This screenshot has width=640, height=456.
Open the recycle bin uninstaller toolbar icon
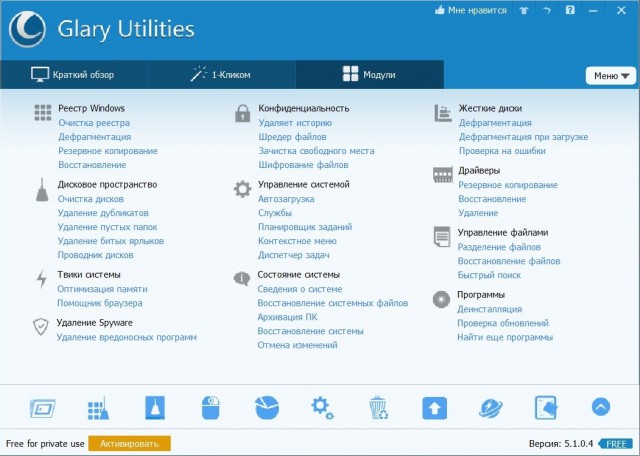point(378,407)
